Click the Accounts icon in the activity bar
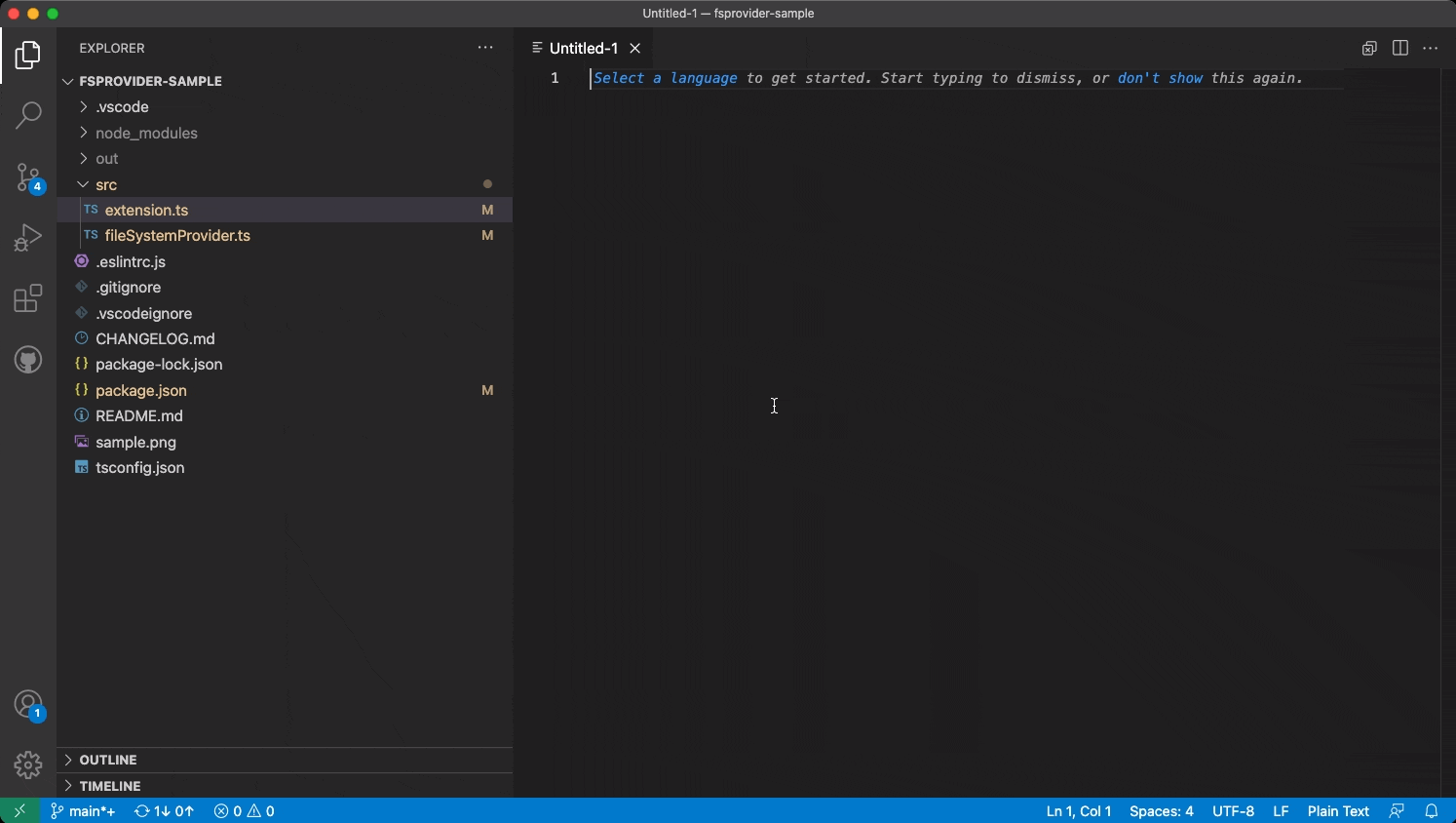 (28, 704)
